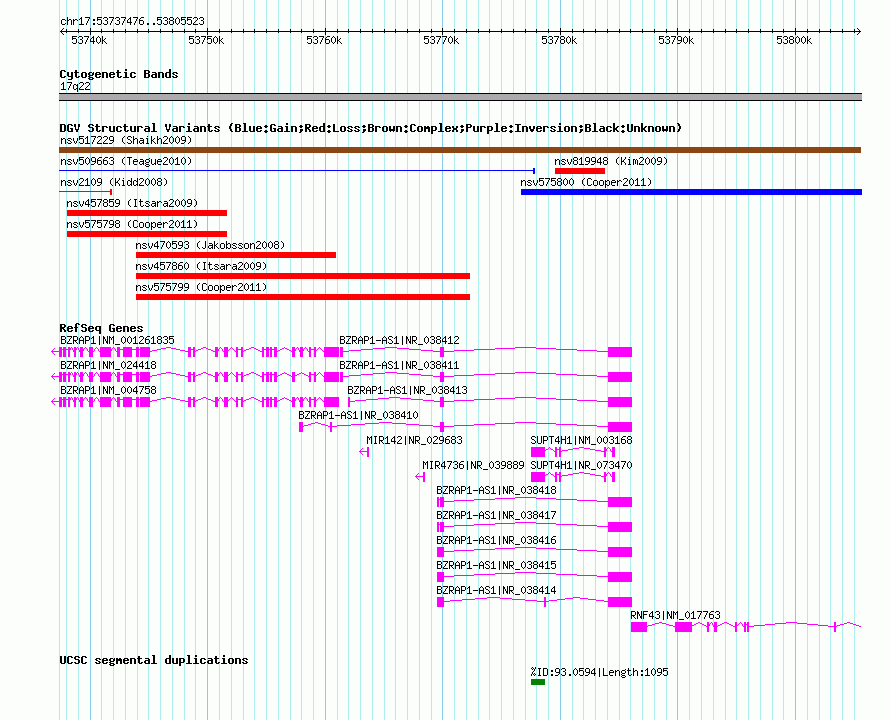The image size is (890, 720).
Task: Click the thick blue nsv575800 gain bar
Action: 691,192
